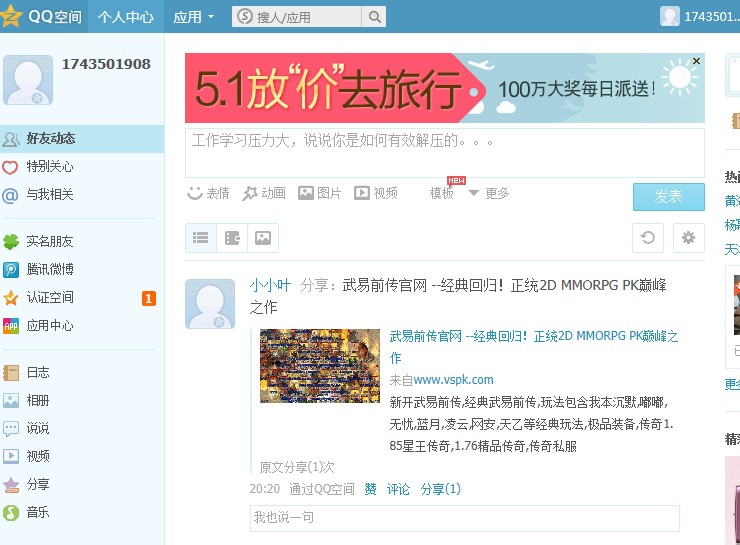The image size is (740, 545).
Task: Click 认证空间 notification badge 1
Action: pos(149,298)
